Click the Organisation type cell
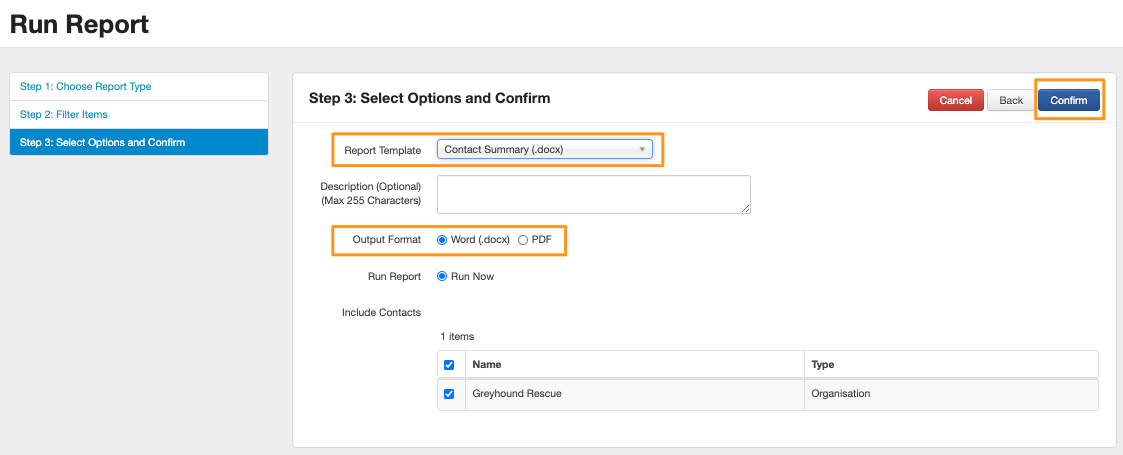 841,394
